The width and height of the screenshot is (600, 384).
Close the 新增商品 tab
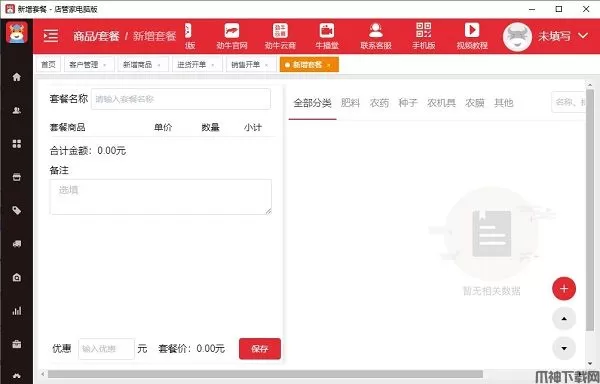click(159, 65)
